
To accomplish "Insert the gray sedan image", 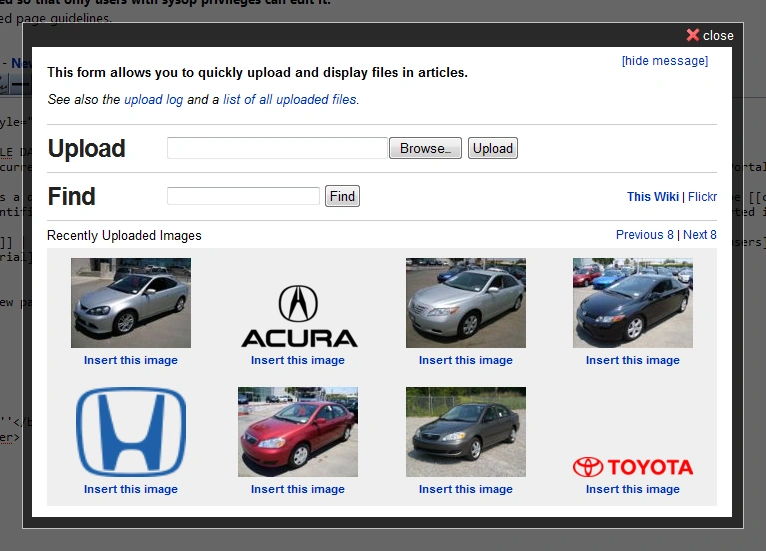I will 466,489.
